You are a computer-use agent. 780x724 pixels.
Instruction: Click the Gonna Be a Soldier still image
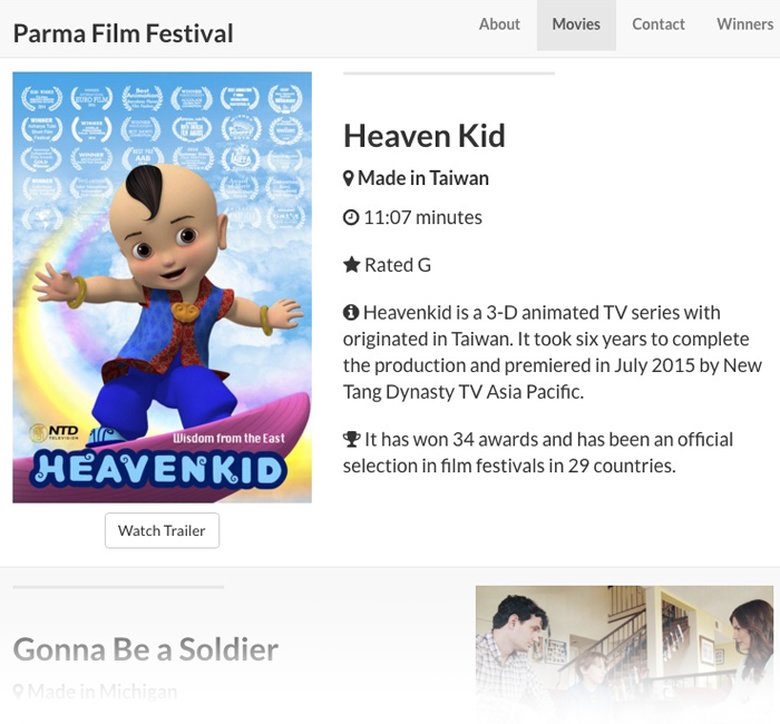coord(624,650)
